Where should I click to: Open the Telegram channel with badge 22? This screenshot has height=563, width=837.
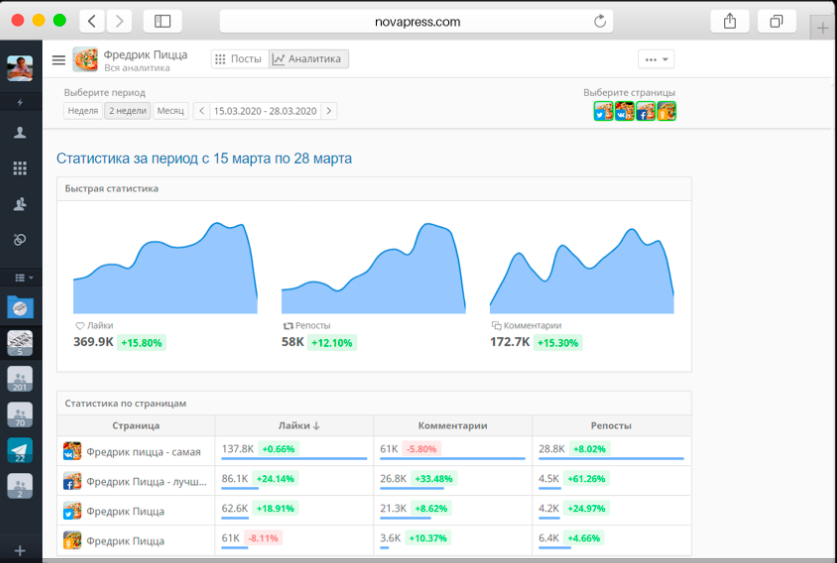pos(20,450)
